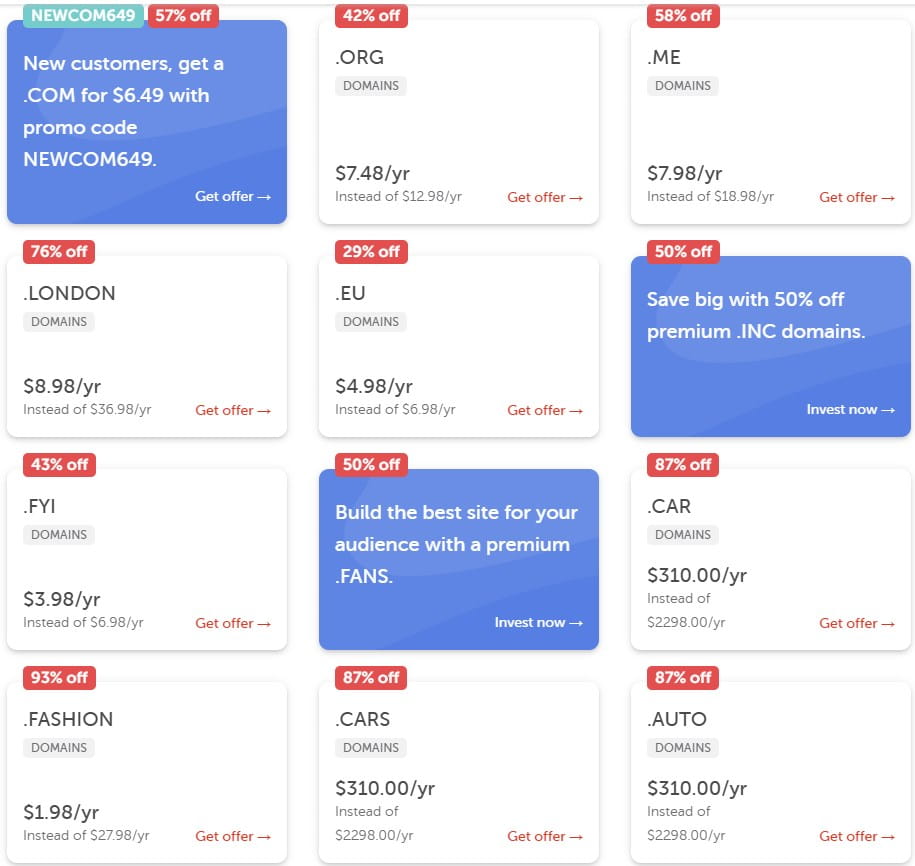Click Get offer for the .FASHION domain
The image size is (915, 866).
[233, 836]
